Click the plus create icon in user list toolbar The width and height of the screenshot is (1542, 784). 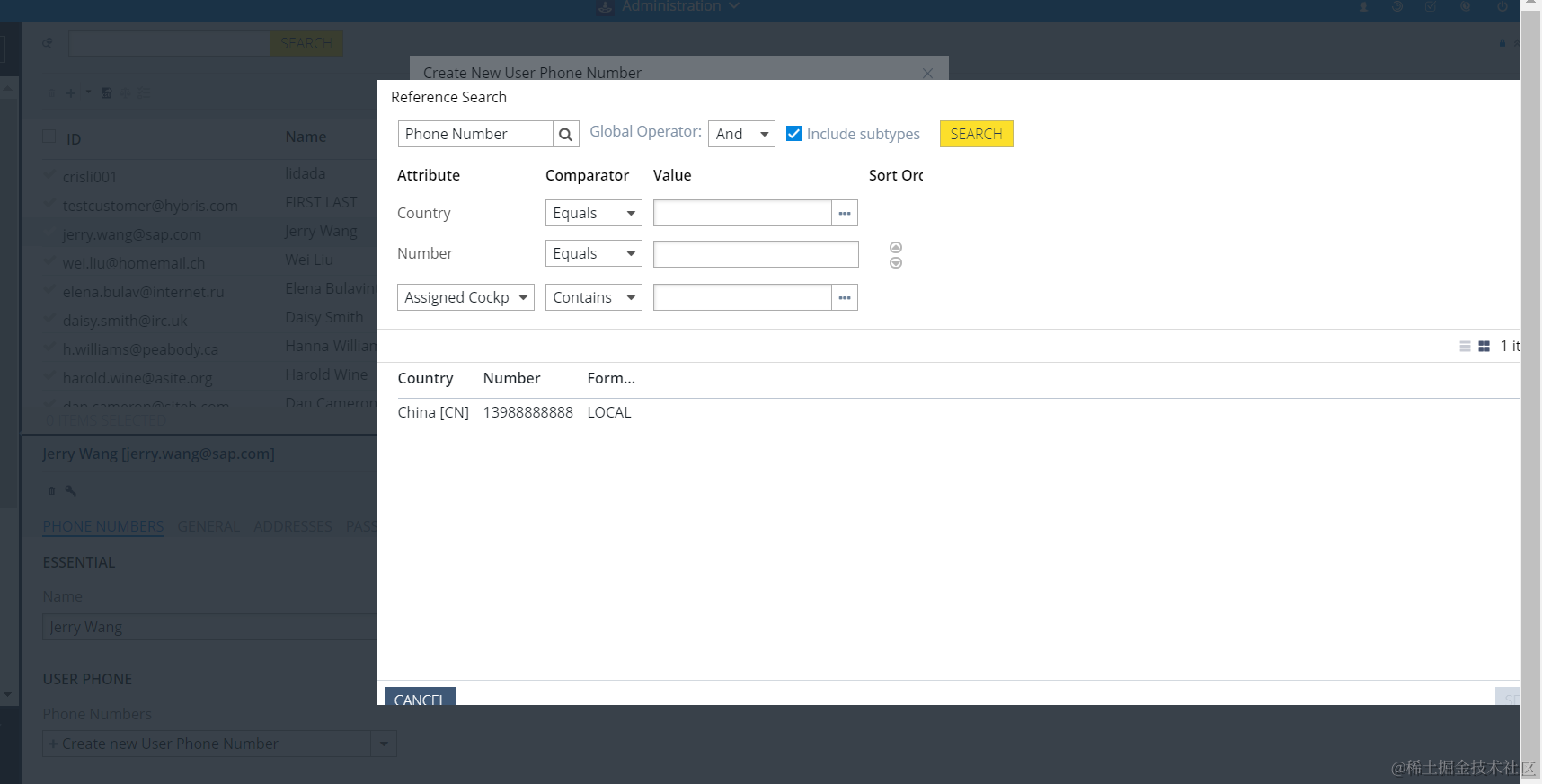pos(71,92)
